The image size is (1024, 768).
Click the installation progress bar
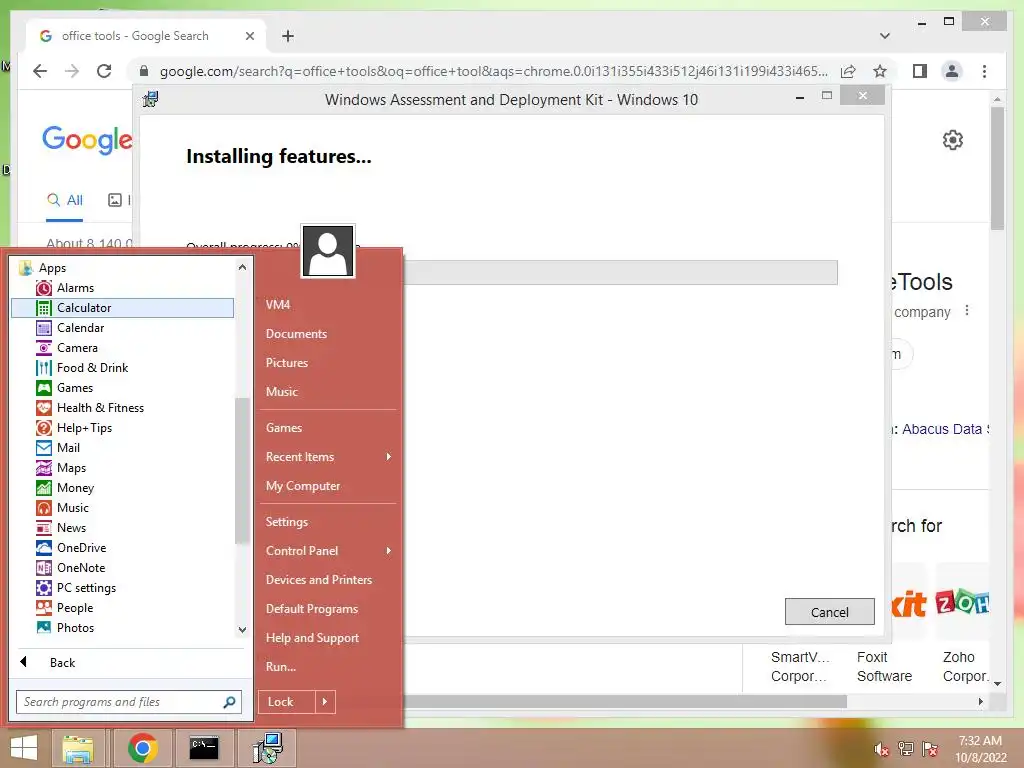[x=620, y=272]
